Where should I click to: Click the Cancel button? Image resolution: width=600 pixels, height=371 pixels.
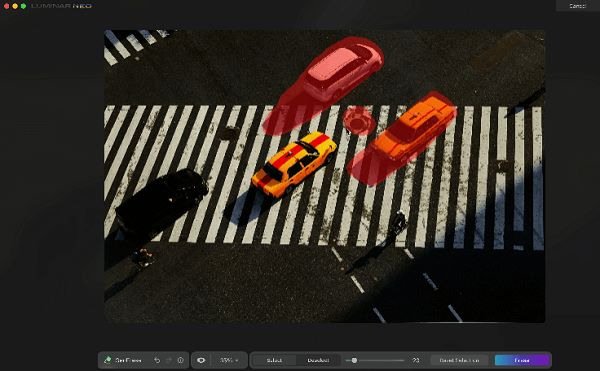577,6
